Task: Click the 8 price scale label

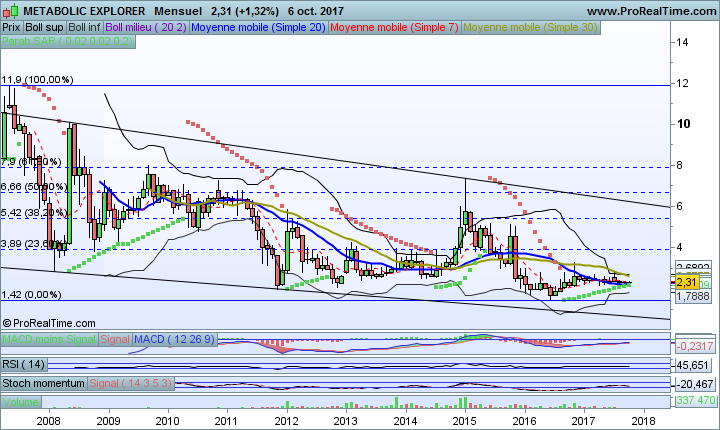Action: click(x=680, y=165)
